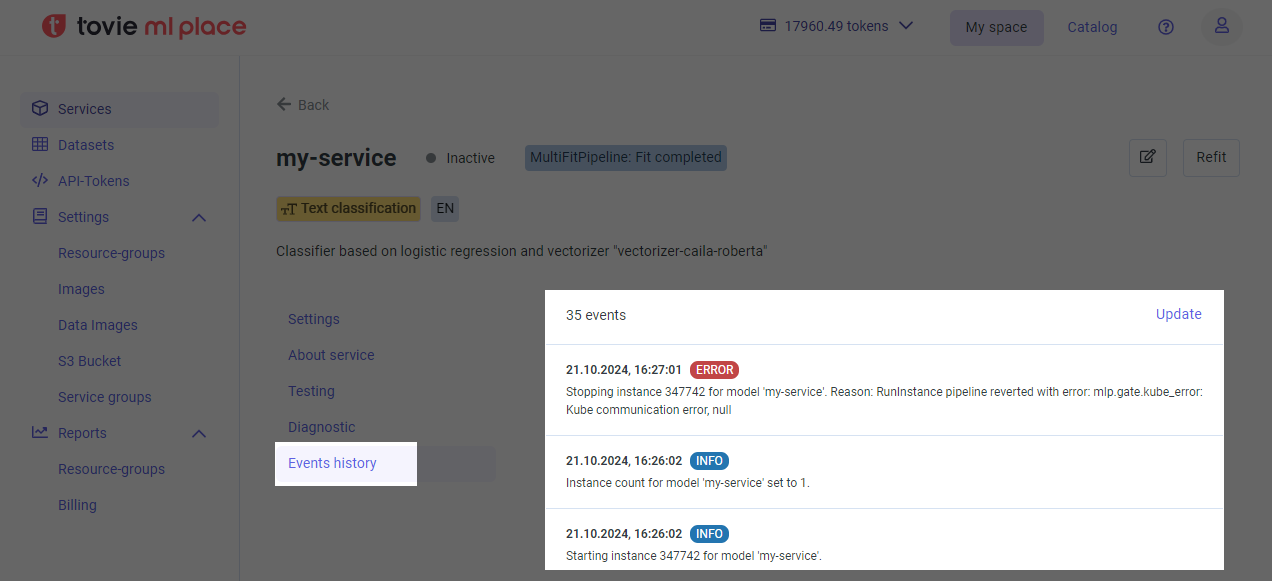
Task: Switch to My space tab
Action: pos(996,27)
